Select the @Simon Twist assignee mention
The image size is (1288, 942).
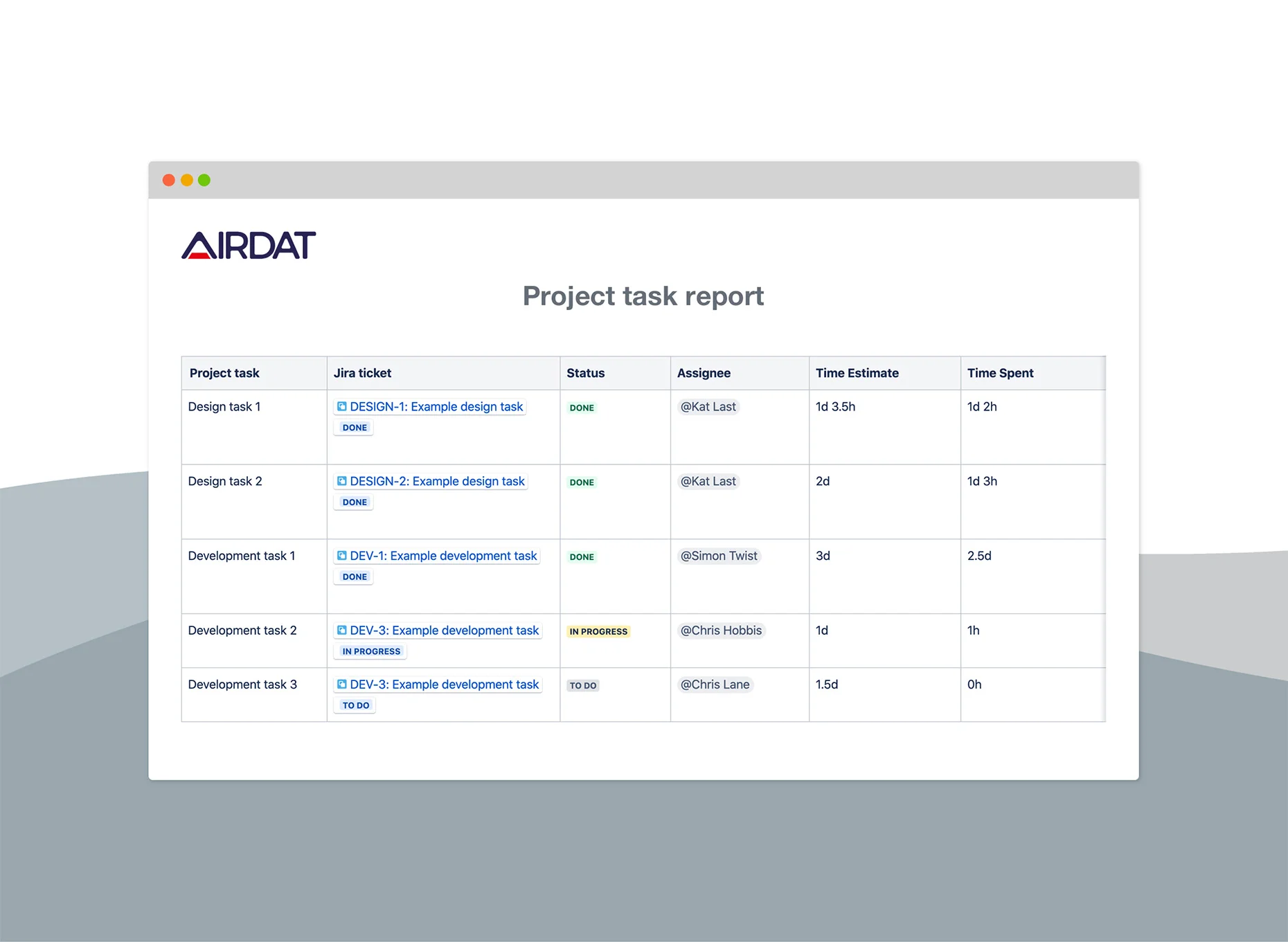[719, 556]
